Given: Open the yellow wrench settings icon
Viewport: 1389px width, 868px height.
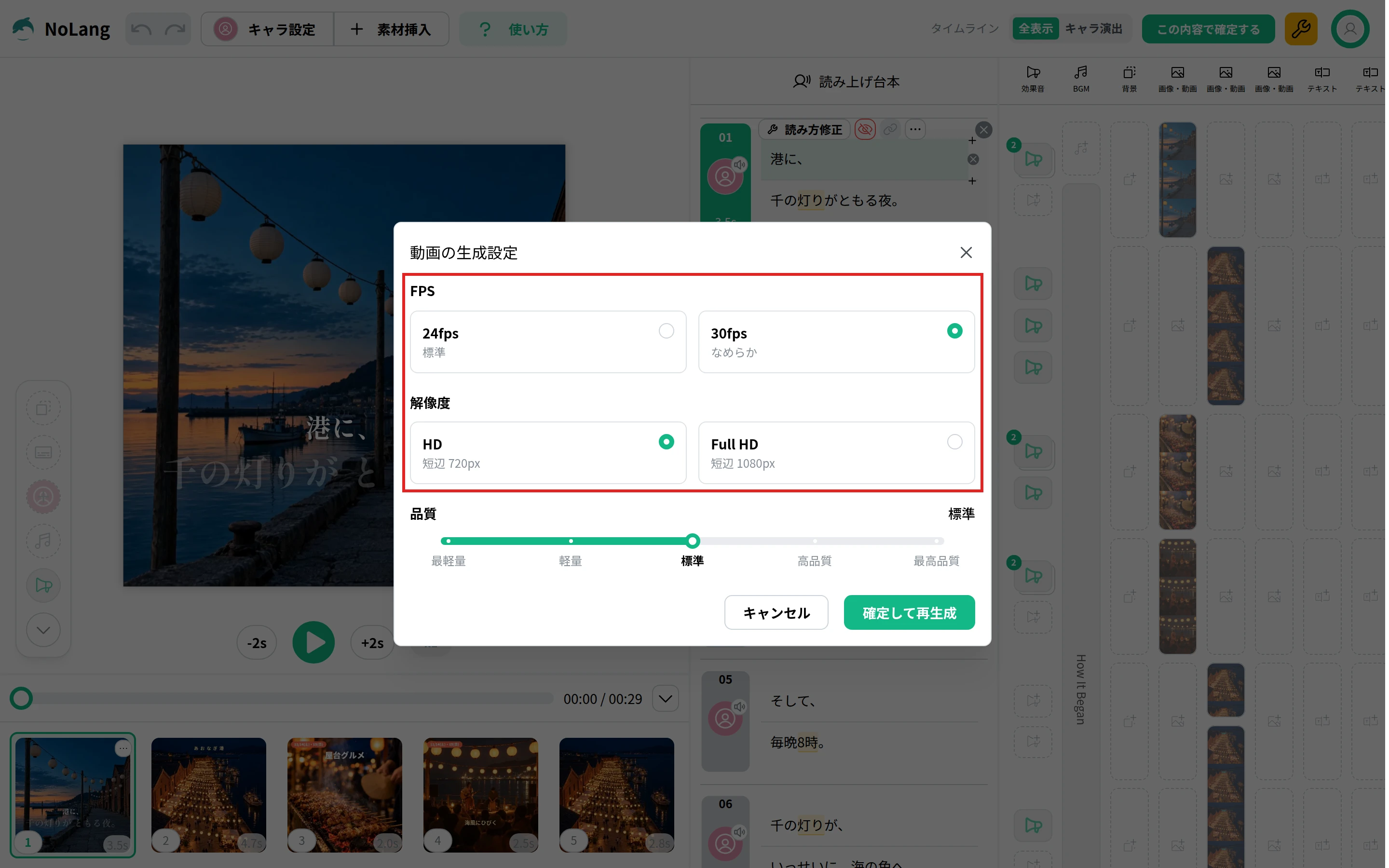Looking at the screenshot, I should pos(1301,29).
